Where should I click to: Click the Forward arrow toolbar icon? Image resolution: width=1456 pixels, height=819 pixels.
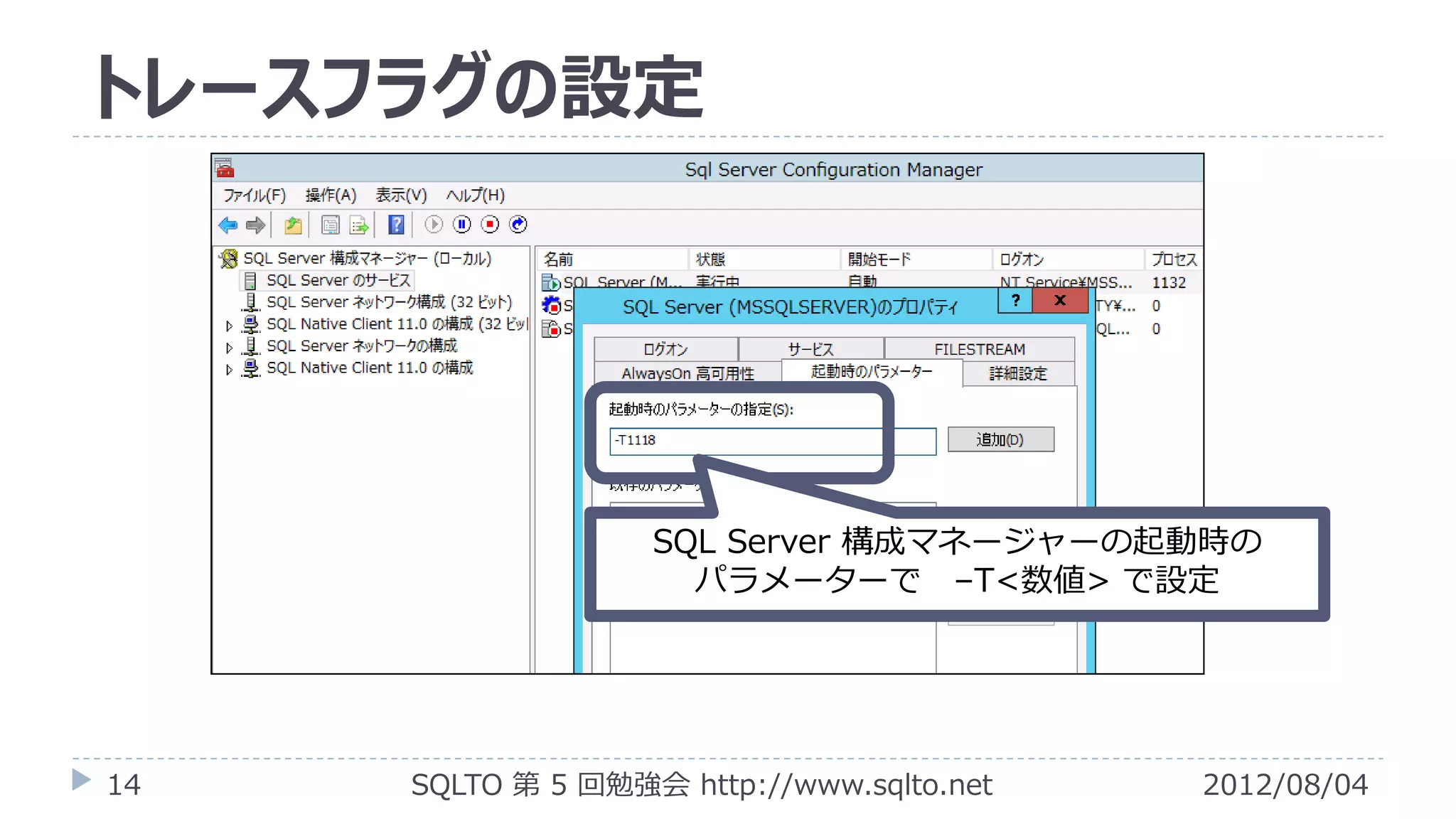click(x=255, y=225)
